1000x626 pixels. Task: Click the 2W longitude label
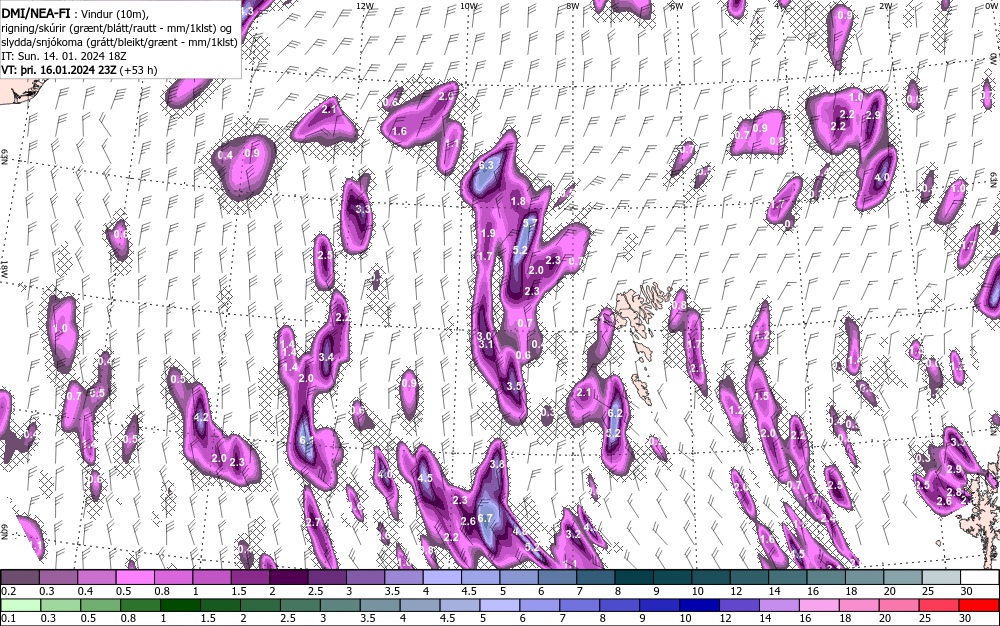(x=885, y=6)
